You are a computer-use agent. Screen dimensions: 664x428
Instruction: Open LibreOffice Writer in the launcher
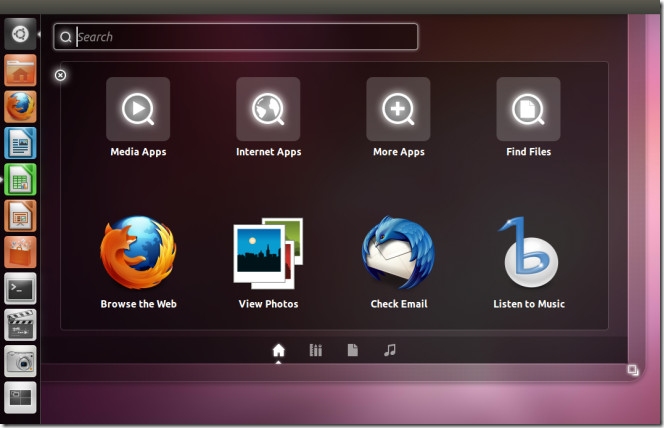coord(20,143)
